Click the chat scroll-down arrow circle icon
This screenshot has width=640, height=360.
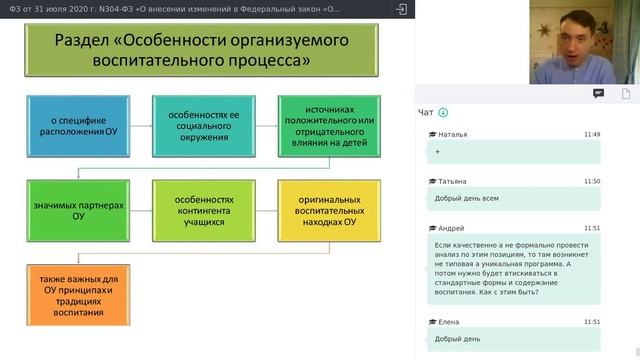[x=443, y=113]
